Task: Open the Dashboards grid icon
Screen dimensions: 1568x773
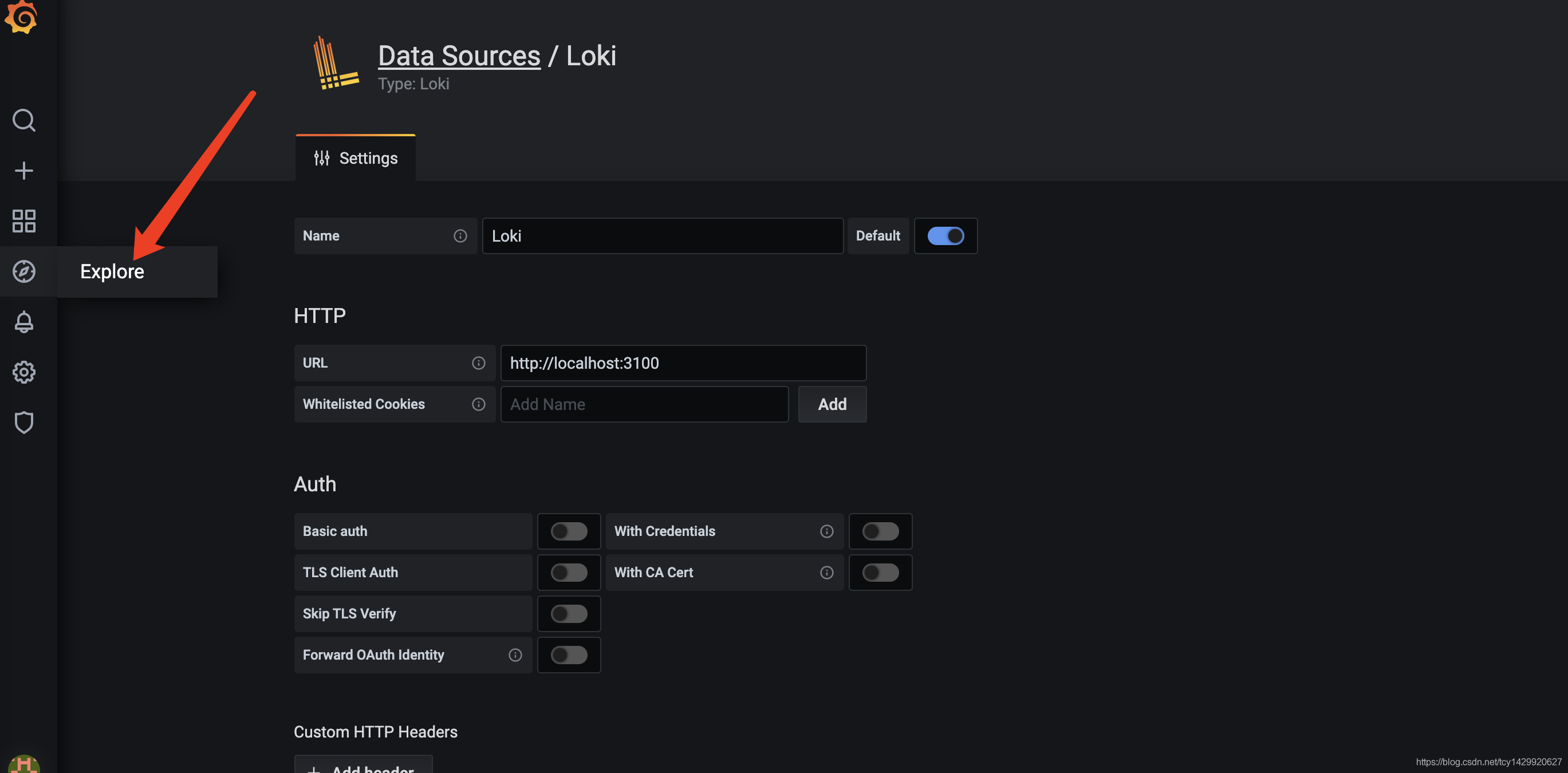Action: pyautogui.click(x=23, y=221)
